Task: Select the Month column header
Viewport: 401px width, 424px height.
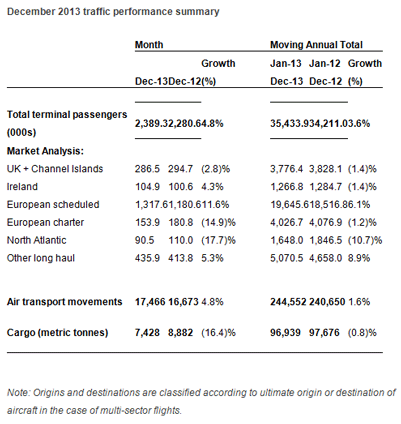Action: pyautogui.click(x=149, y=45)
